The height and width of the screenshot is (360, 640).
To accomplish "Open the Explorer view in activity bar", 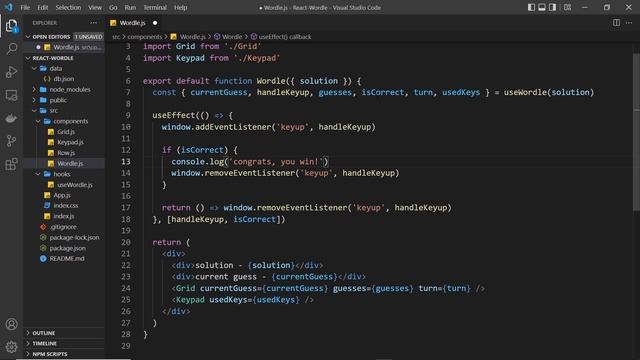I will [11, 26].
